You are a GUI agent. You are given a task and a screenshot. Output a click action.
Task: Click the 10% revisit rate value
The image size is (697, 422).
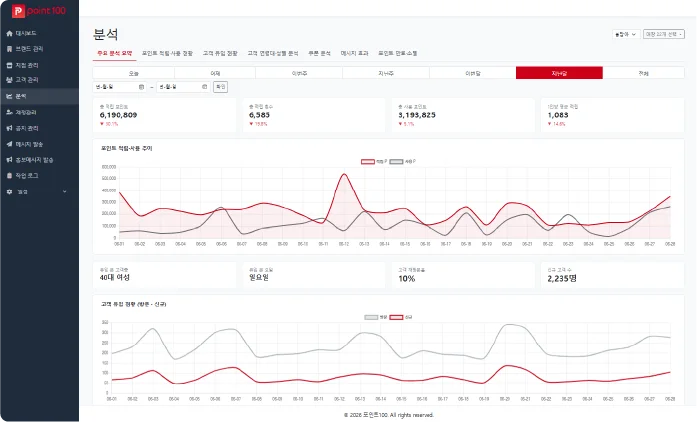[406, 279]
